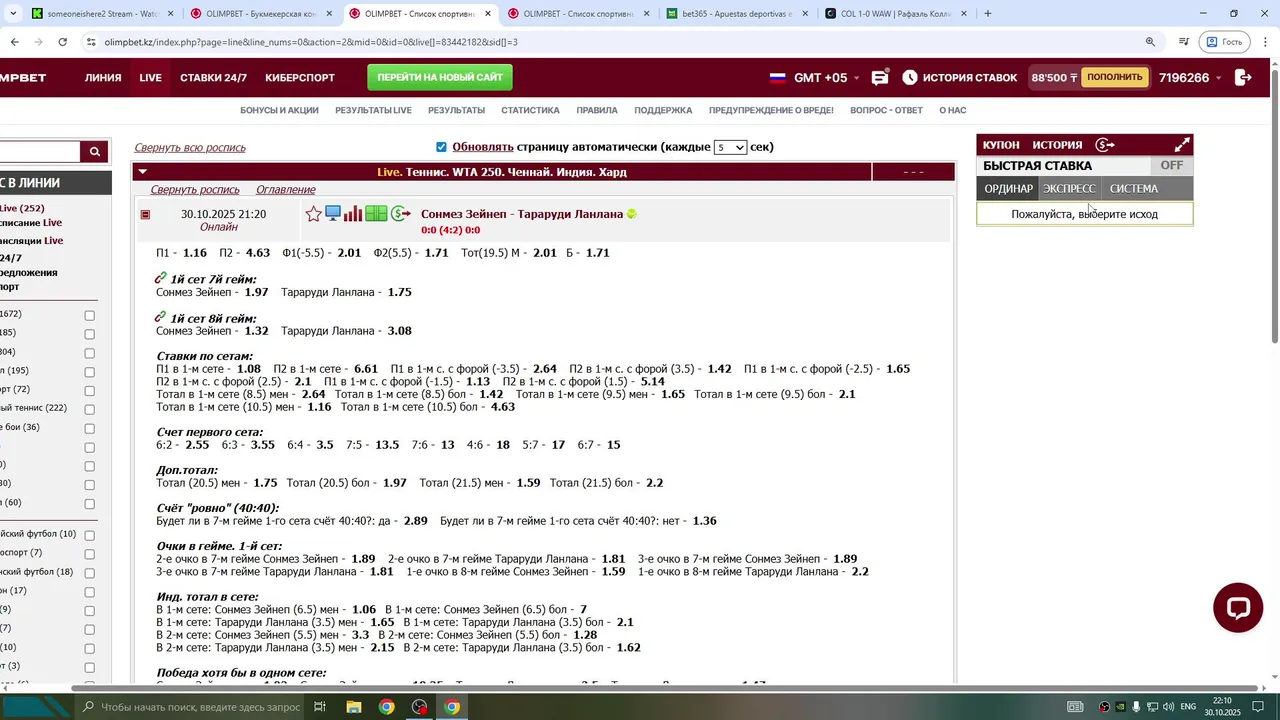The height and width of the screenshot is (720, 1280).
Task: Click the clock icon next to История ставок
Action: pos(909,77)
